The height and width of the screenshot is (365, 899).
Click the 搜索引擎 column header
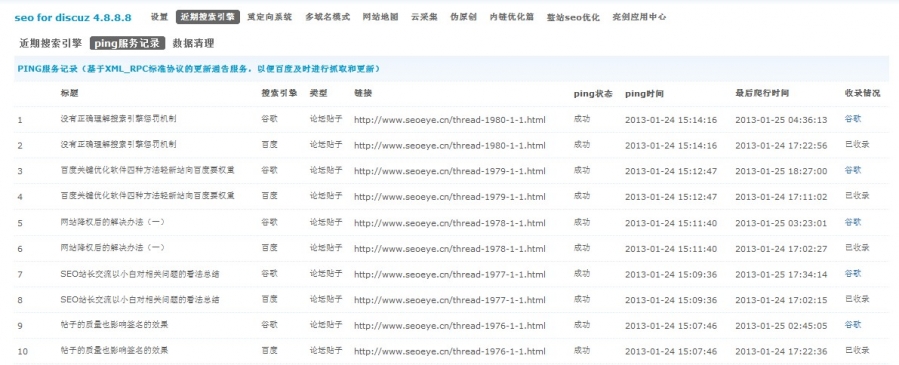[x=279, y=93]
